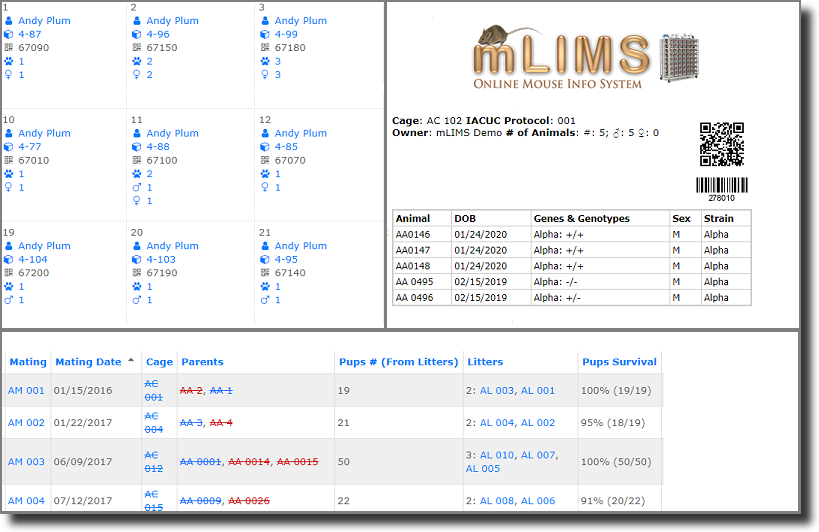The width and height of the screenshot is (819, 532).
Task: Click the mLIMS mouse logo
Action: pyautogui.click(x=500, y=42)
